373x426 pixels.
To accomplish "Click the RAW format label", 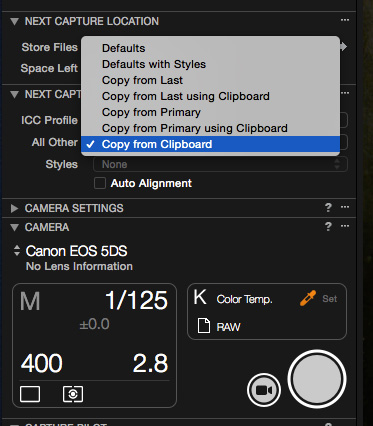I will (228, 327).
